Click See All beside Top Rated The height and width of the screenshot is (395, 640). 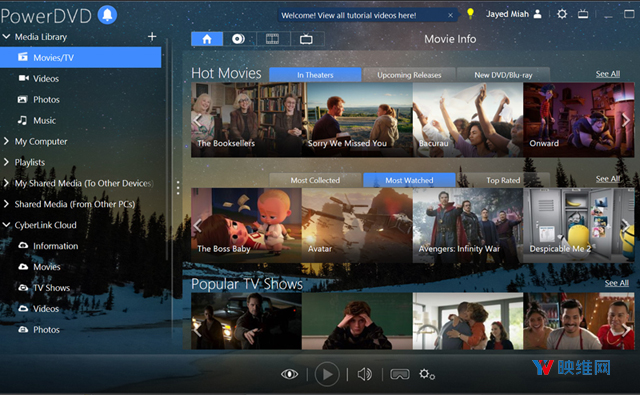pyautogui.click(x=607, y=179)
